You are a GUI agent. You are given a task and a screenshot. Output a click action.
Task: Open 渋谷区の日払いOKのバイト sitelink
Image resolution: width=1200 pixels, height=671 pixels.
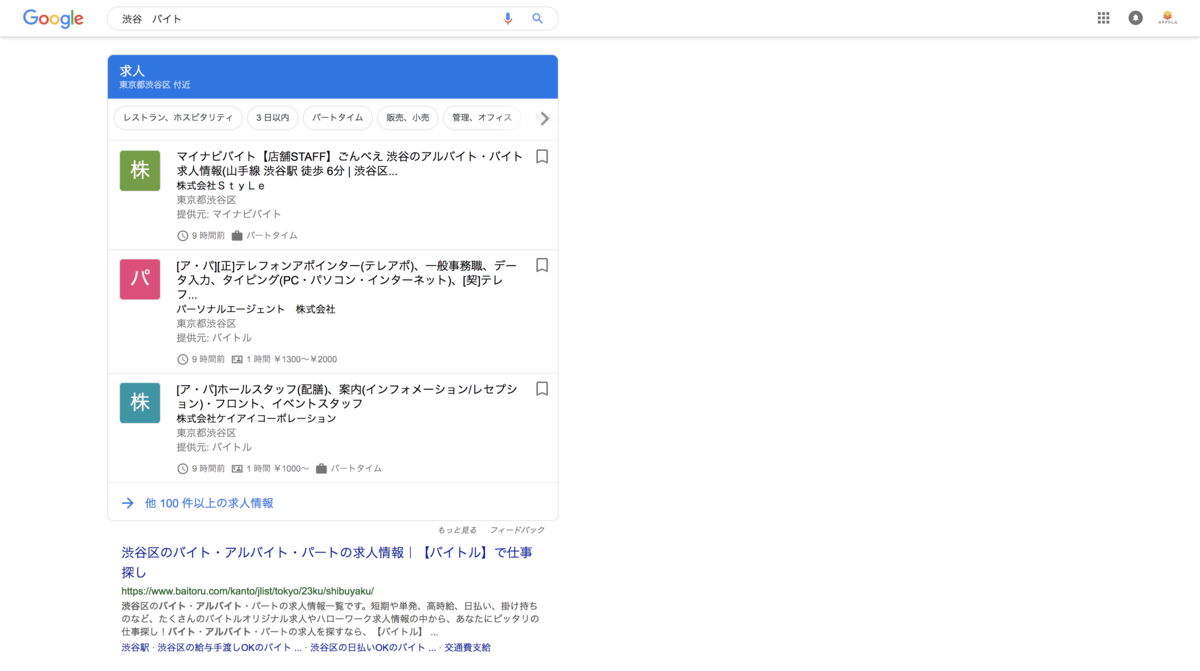(371, 648)
